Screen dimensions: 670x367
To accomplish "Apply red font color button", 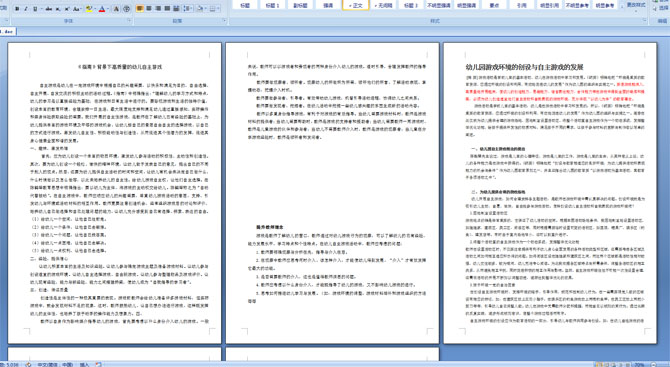I will click(x=102, y=9).
